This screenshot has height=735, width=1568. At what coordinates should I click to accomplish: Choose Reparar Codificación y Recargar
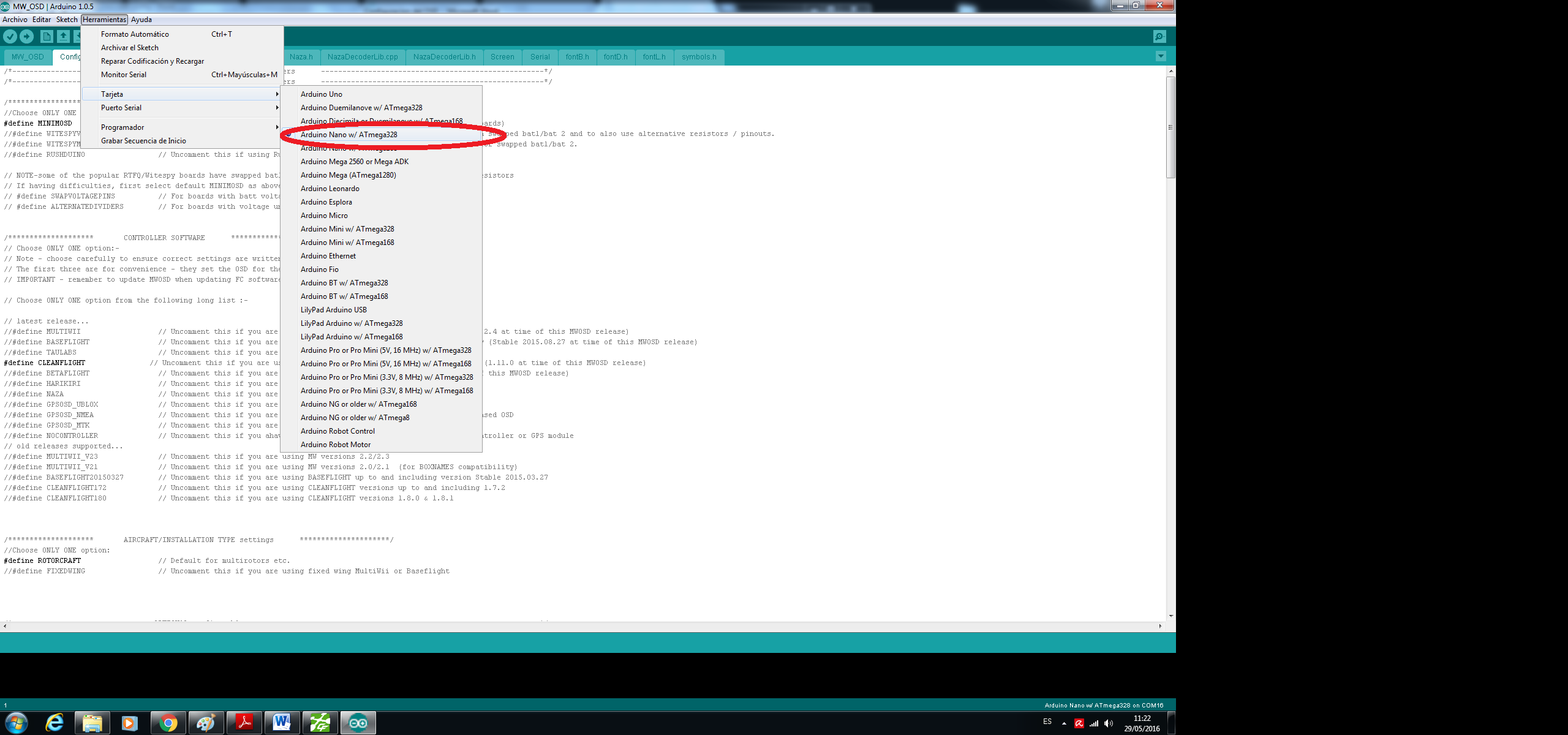tap(182, 61)
